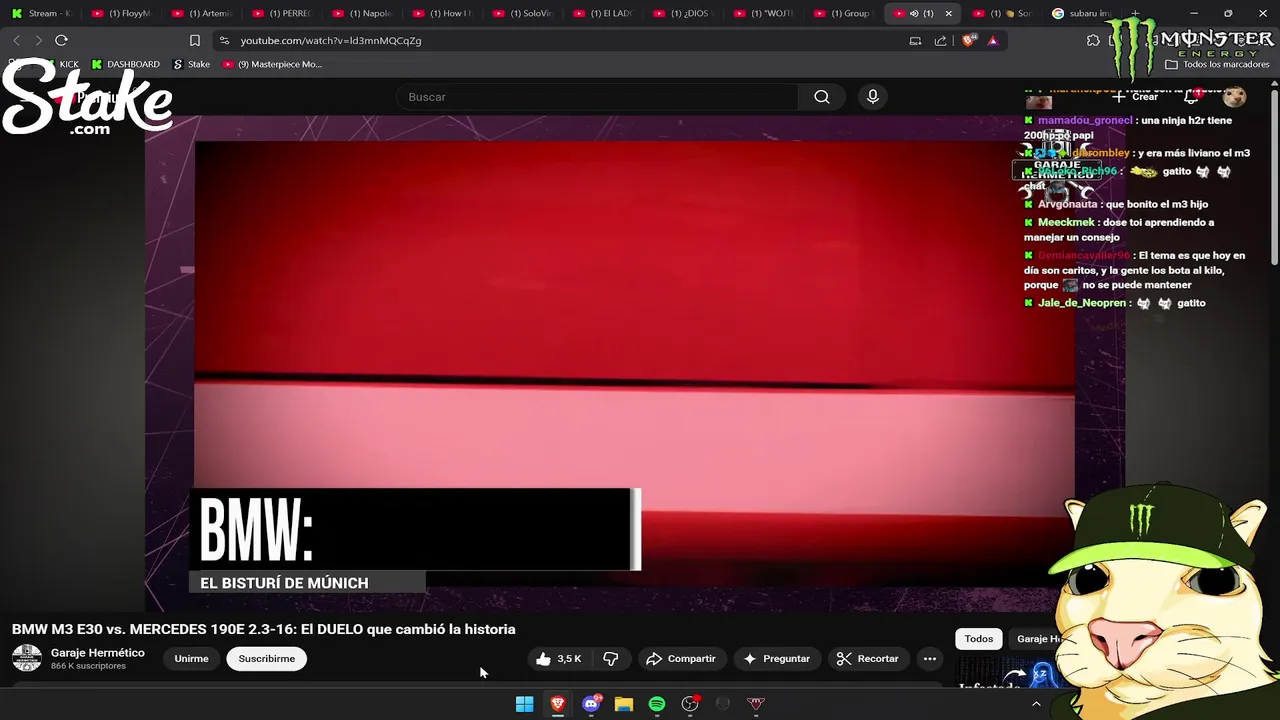The image size is (1280, 720).
Task: Switch to the Stream Kick tab
Action: click(42, 14)
